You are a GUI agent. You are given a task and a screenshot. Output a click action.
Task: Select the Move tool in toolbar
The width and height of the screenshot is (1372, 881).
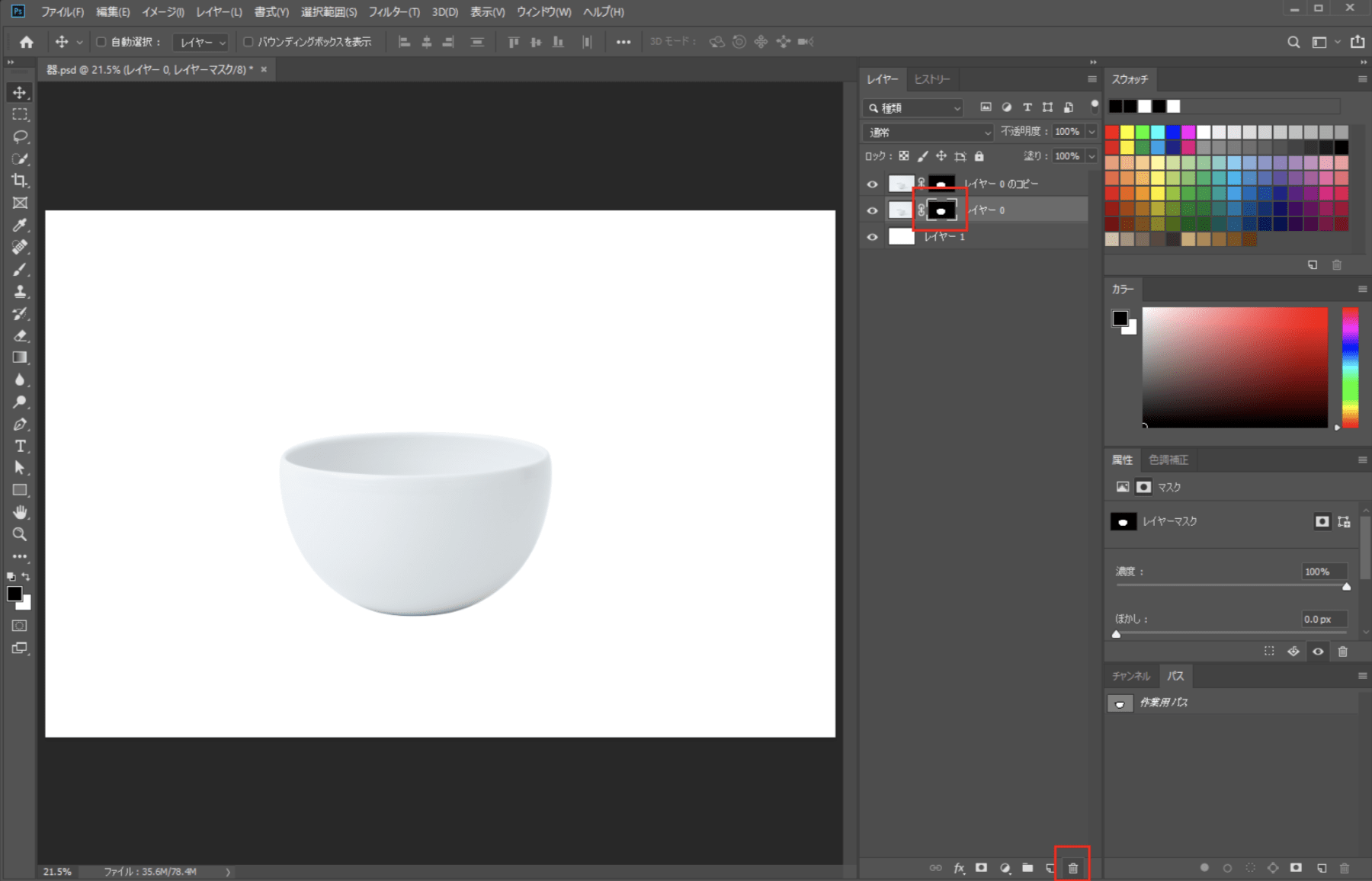pos(20,92)
